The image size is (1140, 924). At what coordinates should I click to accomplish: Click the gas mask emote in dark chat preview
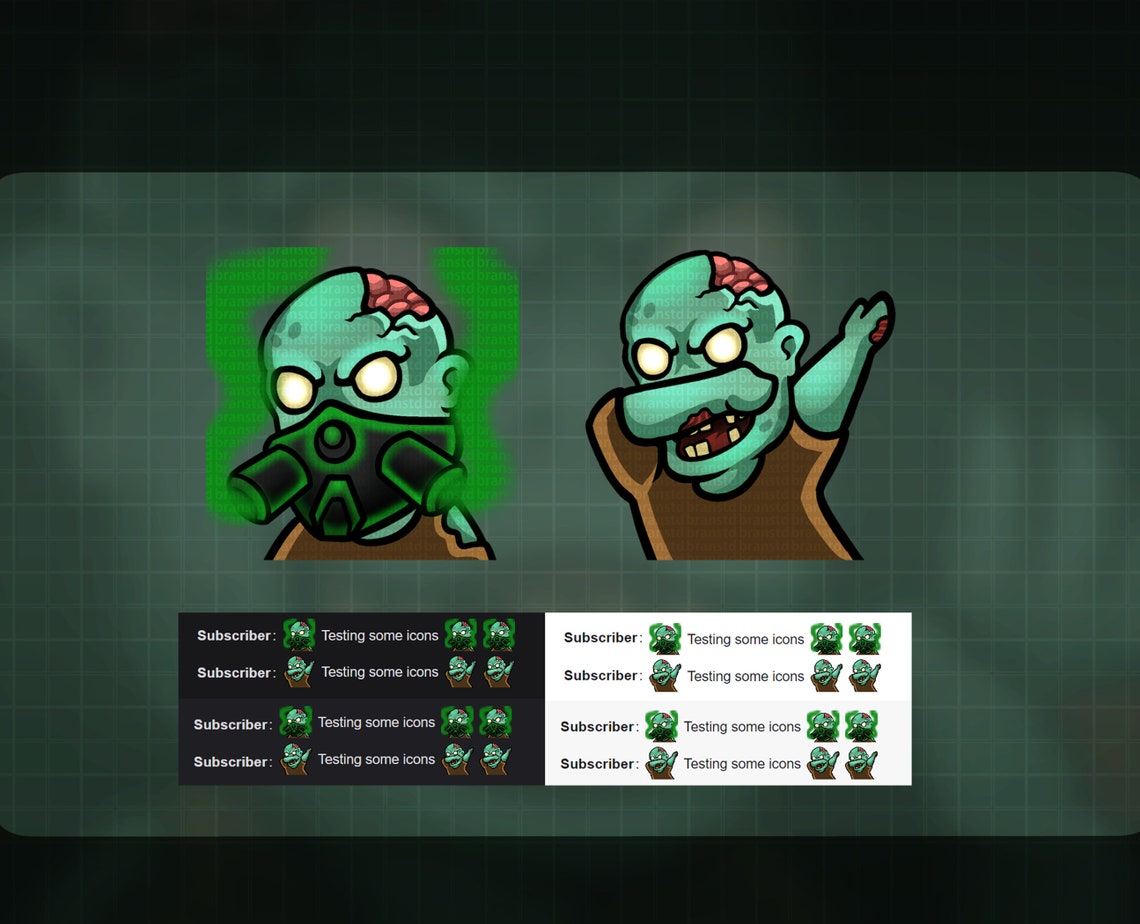coord(299,634)
